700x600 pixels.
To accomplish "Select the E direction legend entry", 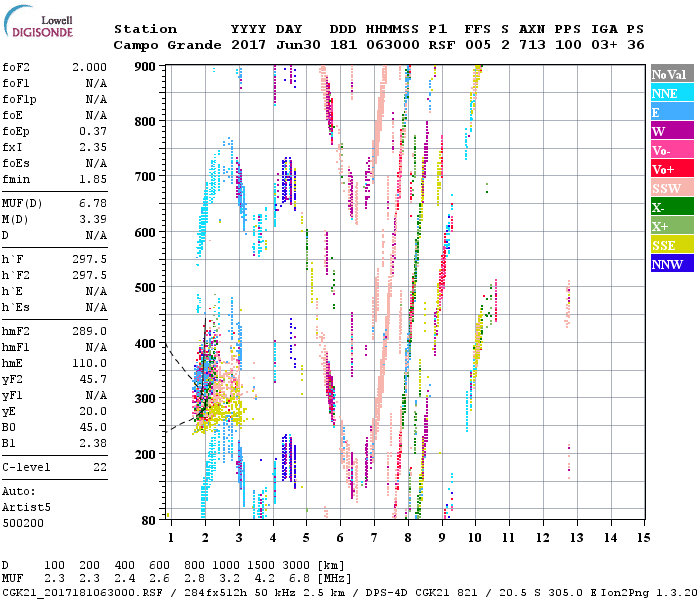I will coord(671,112).
